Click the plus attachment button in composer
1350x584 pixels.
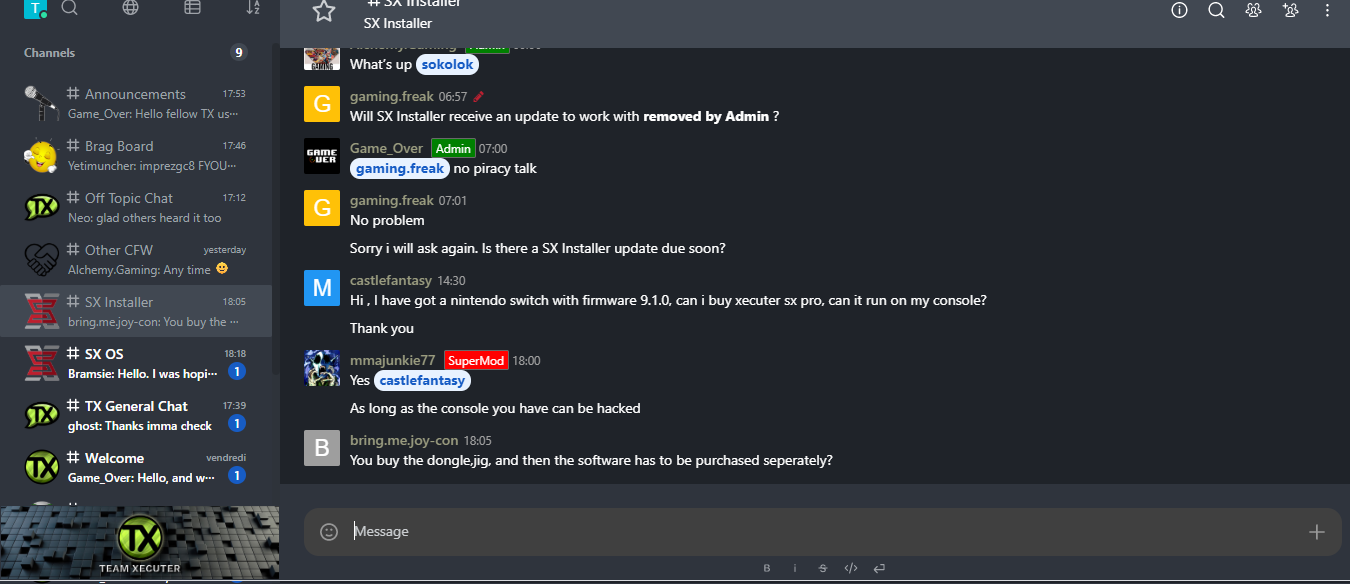1316,532
